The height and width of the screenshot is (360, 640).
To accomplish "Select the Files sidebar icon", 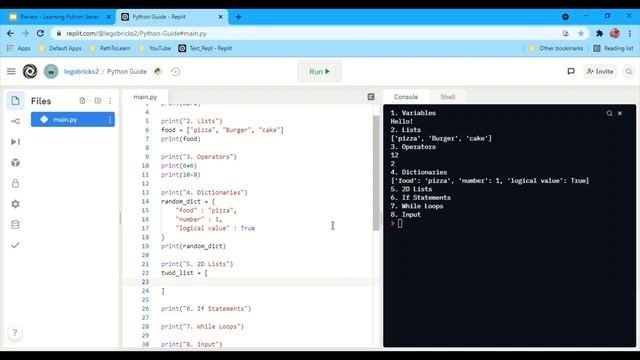I will click(x=15, y=101).
